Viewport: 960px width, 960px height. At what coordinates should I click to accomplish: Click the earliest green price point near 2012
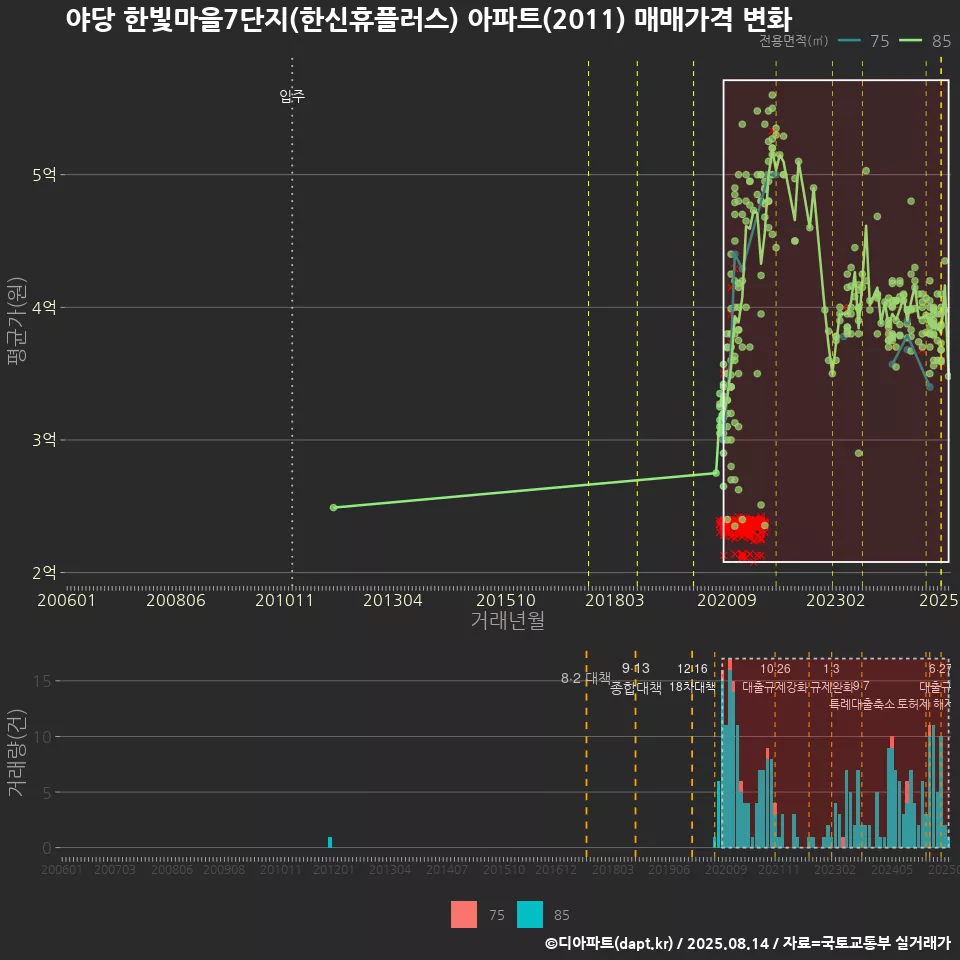coord(334,508)
